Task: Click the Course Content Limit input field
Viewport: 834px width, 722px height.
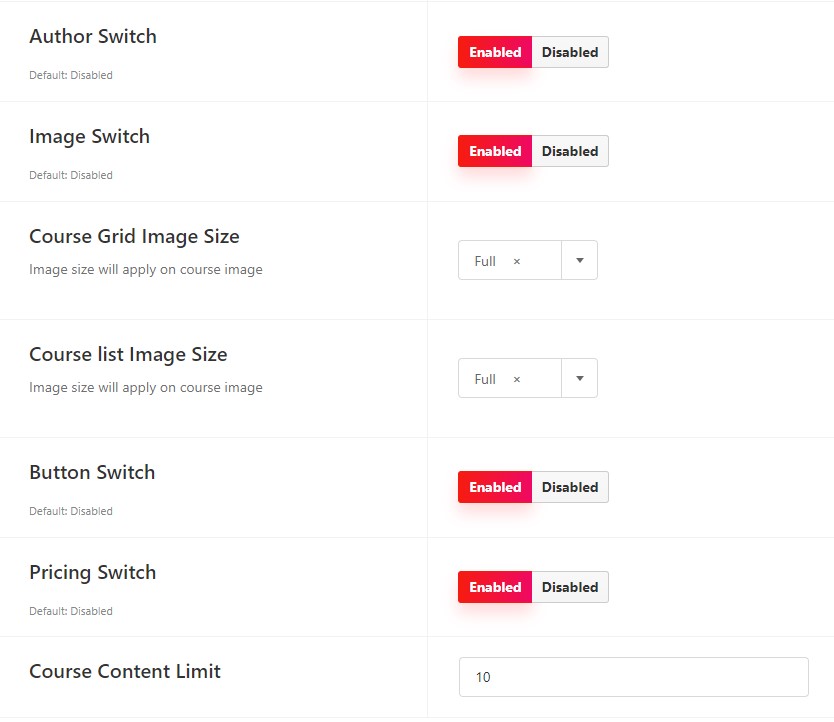Action: pyautogui.click(x=633, y=677)
